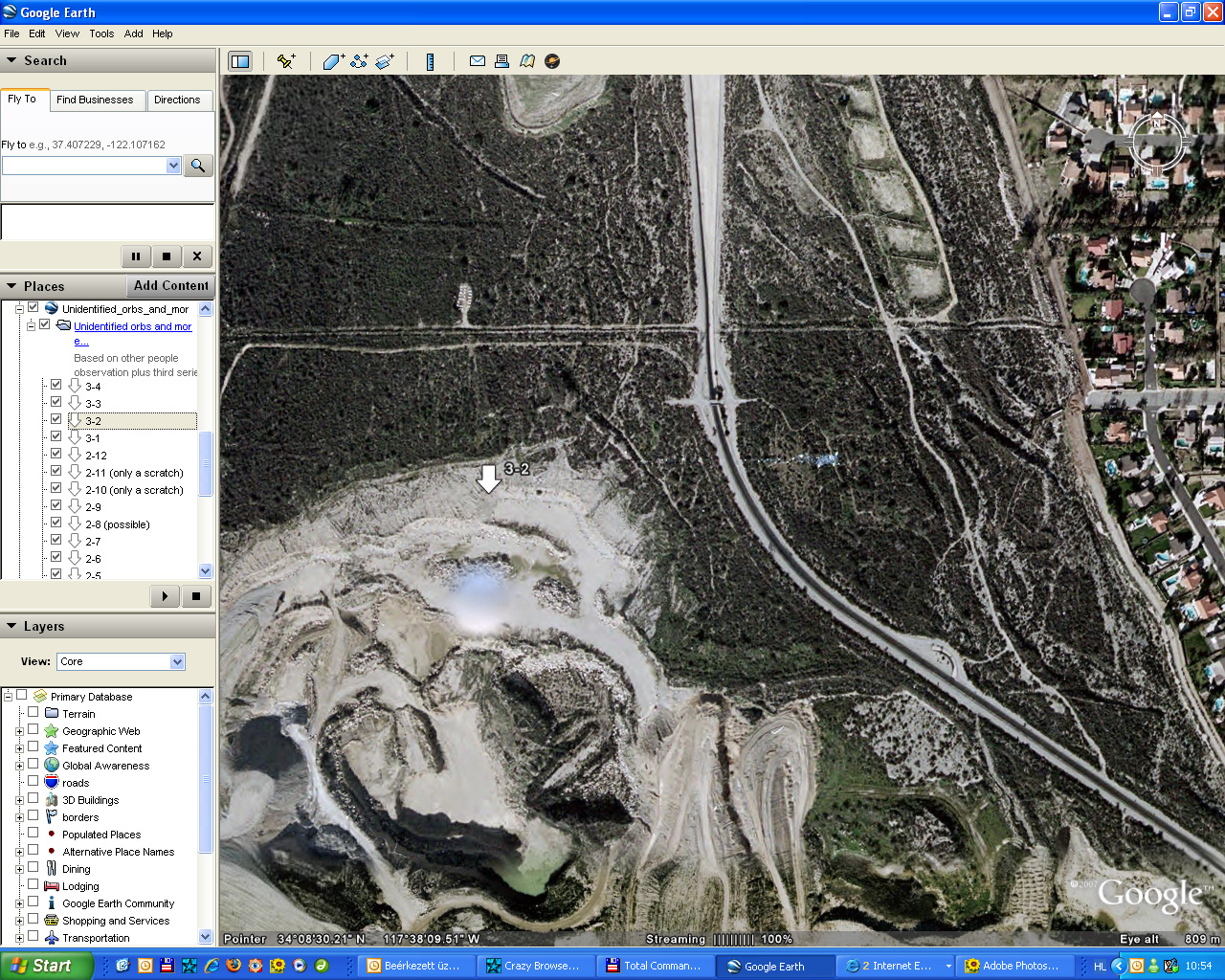This screenshot has height=980, width=1225.
Task: Launch Internet Explorer from the quick launch bar
Action: (x=212, y=966)
